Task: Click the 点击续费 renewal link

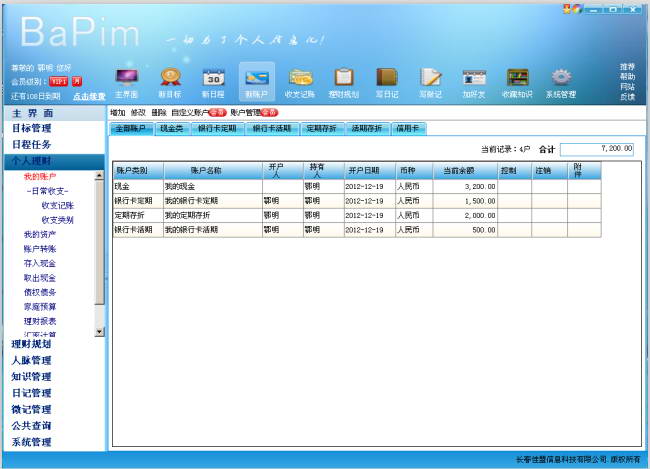Action: point(89,97)
